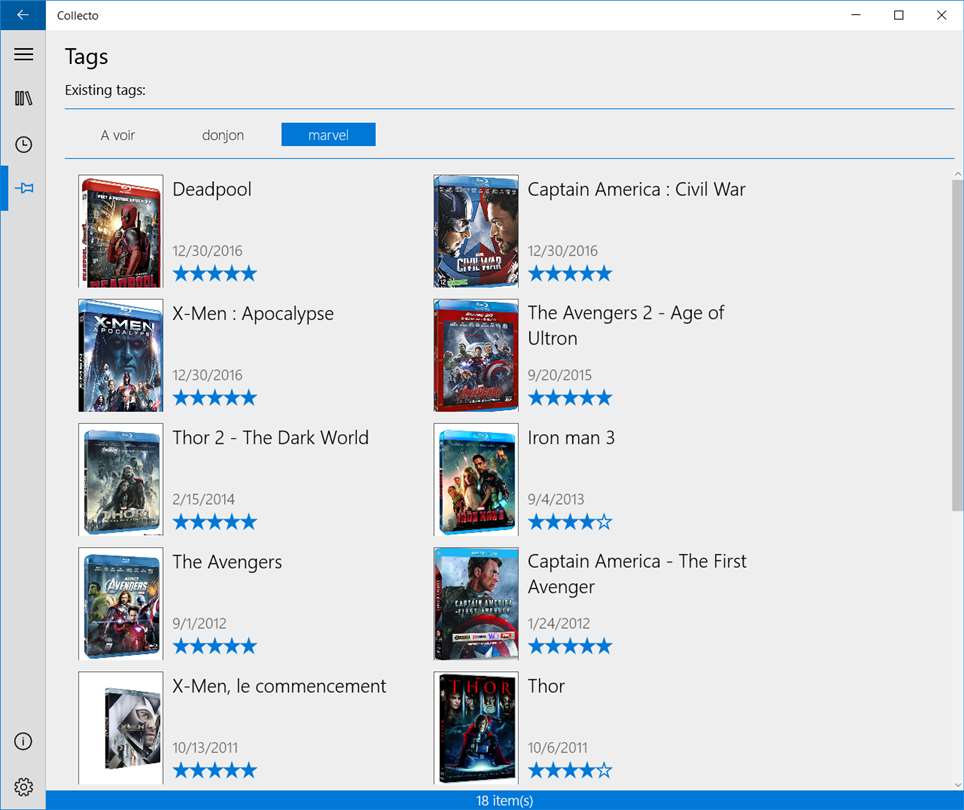The width and height of the screenshot is (964, 810).
Task: Open the hamburger navigation menu
Action: coord(23,54)
